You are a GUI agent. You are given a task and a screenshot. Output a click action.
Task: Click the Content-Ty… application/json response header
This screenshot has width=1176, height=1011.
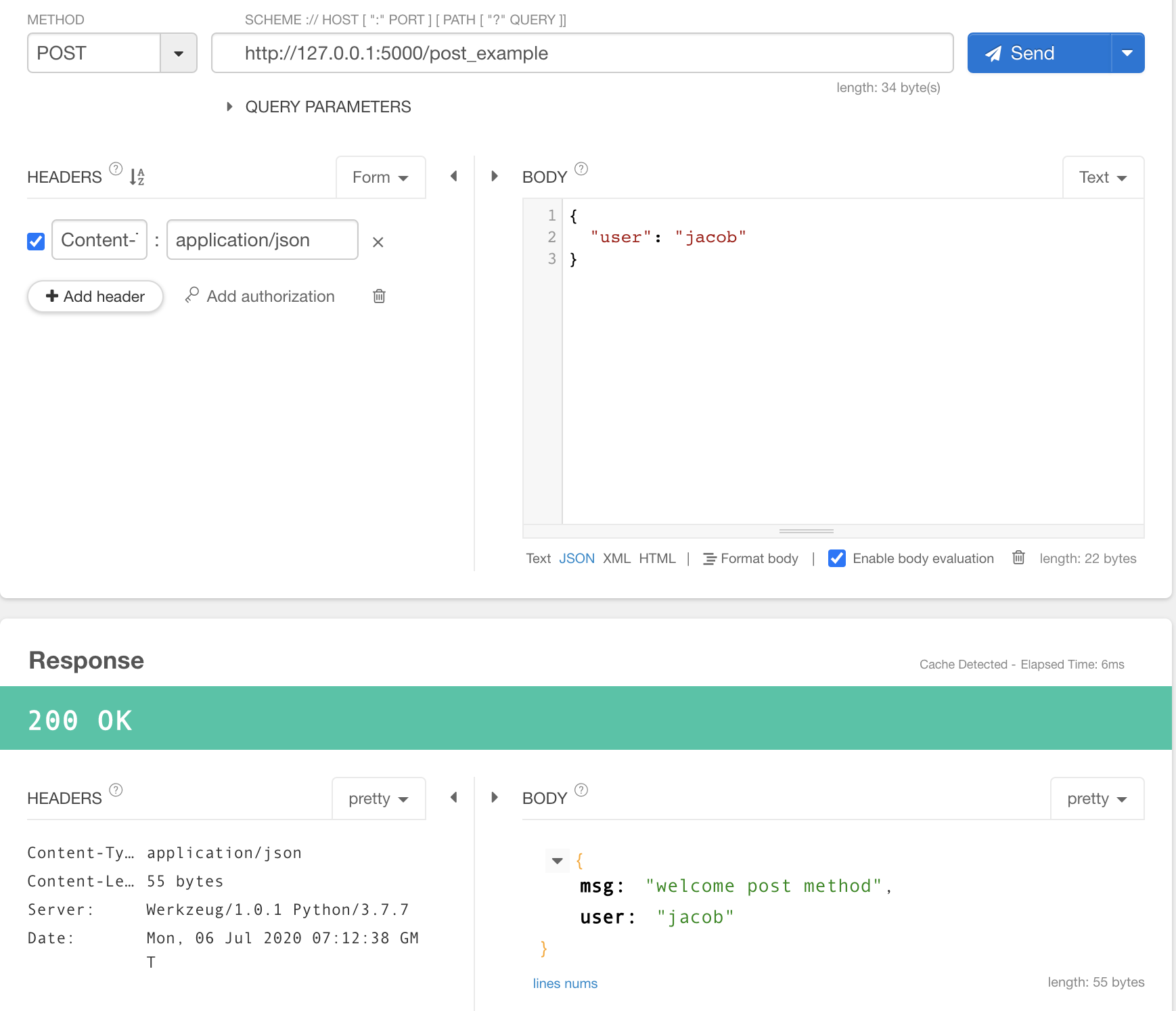tap(164, 853)
